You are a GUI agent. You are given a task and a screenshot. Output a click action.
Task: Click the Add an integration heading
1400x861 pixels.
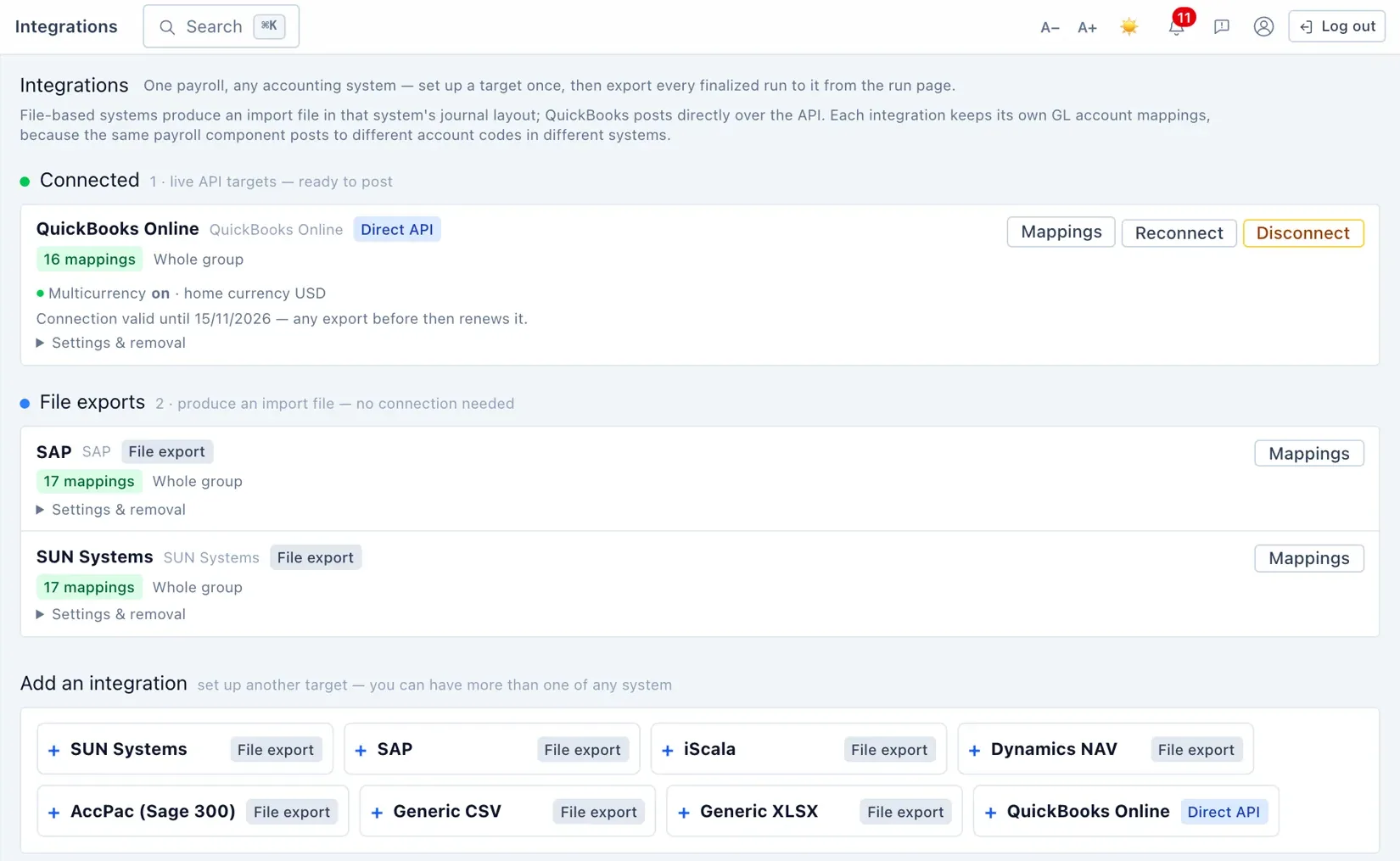tap(104, 684)
